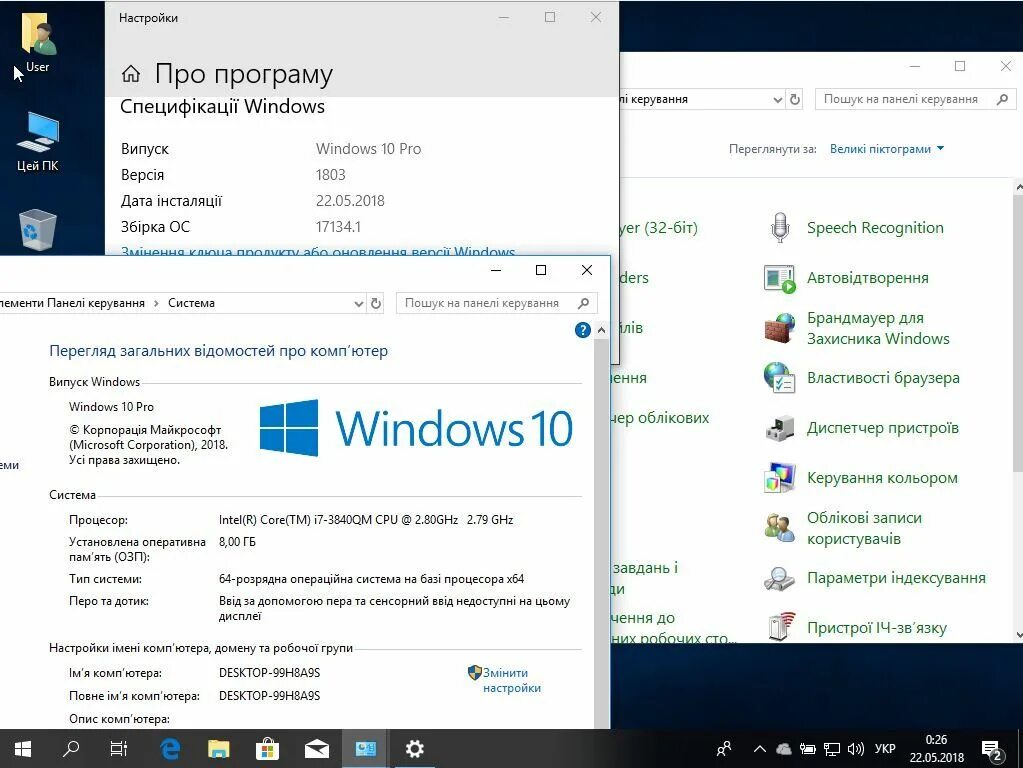Viewport: 1023px width, 768px height.
Task: Open the Цей ПК desktop icon
Action: click(38, 142)
